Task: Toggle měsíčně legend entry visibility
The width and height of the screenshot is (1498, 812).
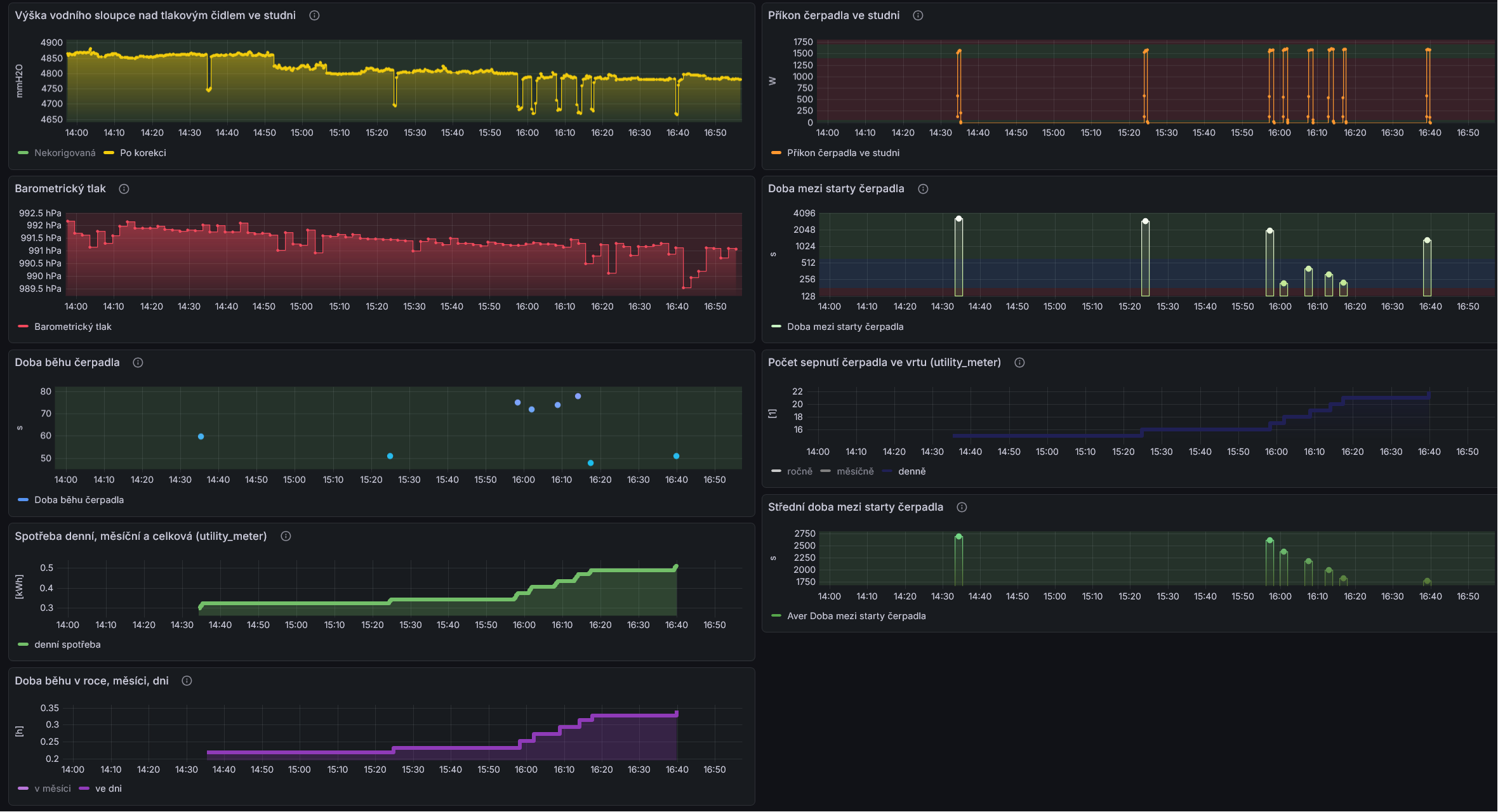Action: pos(855,471)
